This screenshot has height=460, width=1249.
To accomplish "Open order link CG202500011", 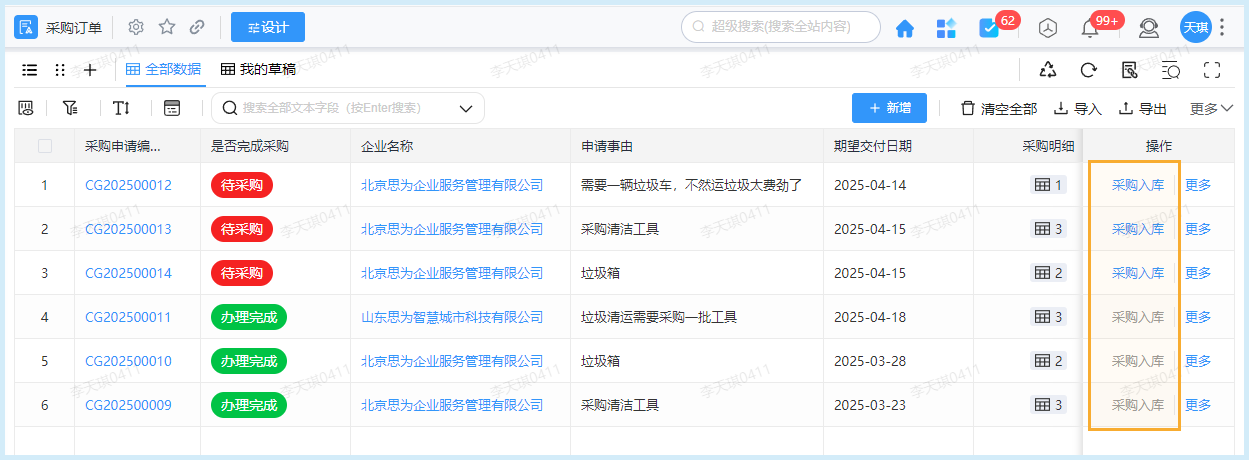I will 128,317.
